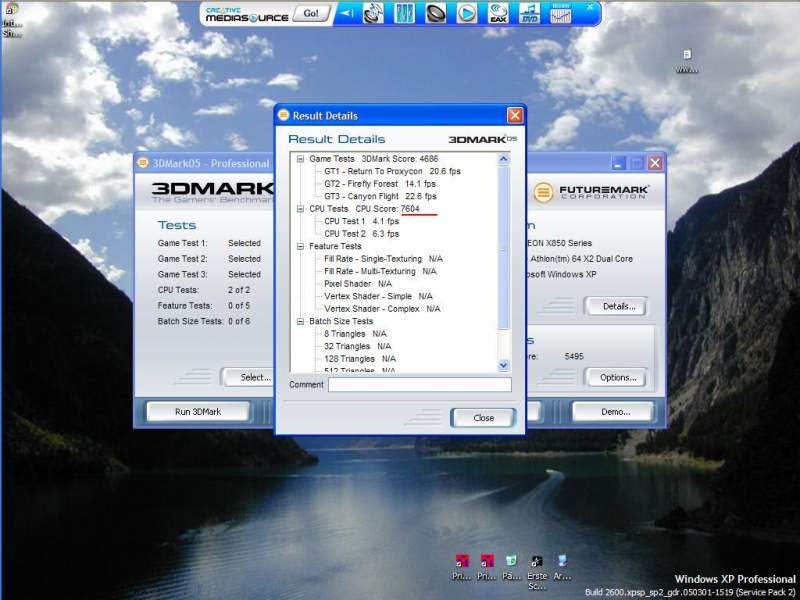Select Vertex Shader - Simple row
800x600 pixels.
(378, 296)
